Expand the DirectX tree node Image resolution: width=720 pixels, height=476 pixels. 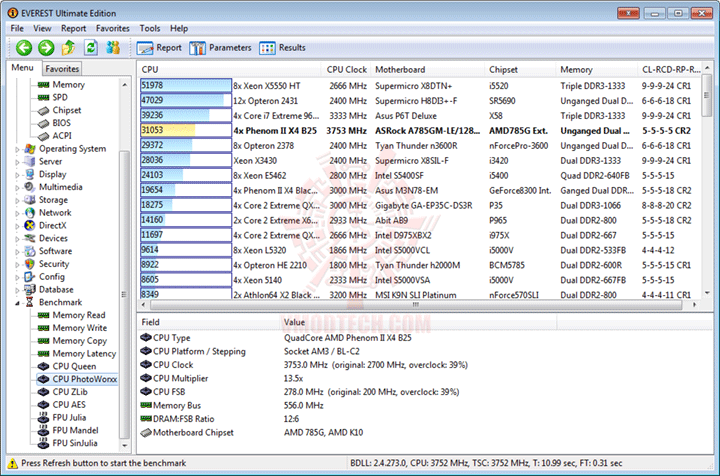pos(17,226)
